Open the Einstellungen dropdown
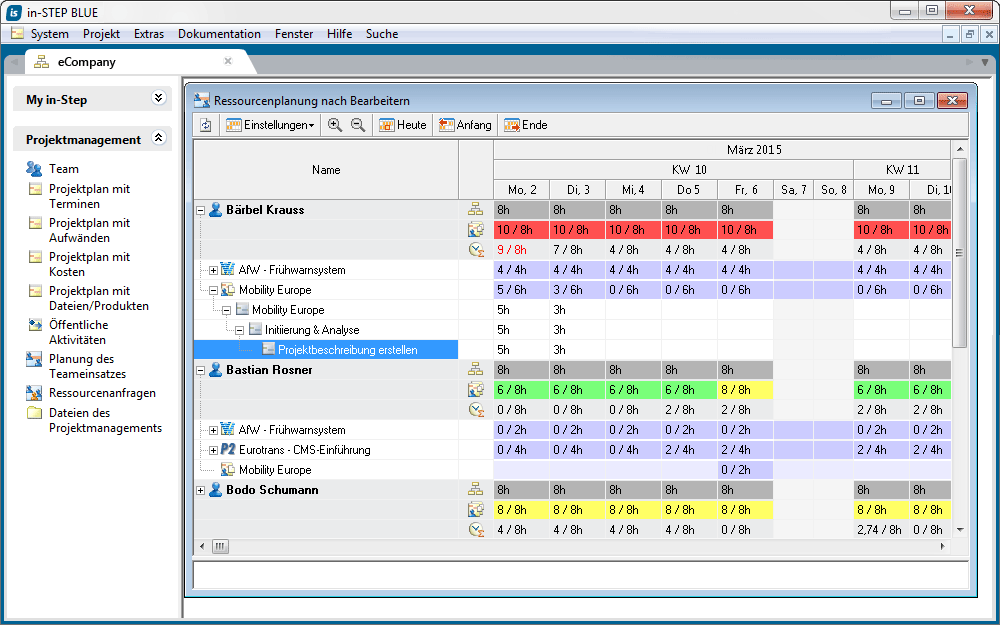The width and height of the screenshot is (1000, 625). [270, 125]
